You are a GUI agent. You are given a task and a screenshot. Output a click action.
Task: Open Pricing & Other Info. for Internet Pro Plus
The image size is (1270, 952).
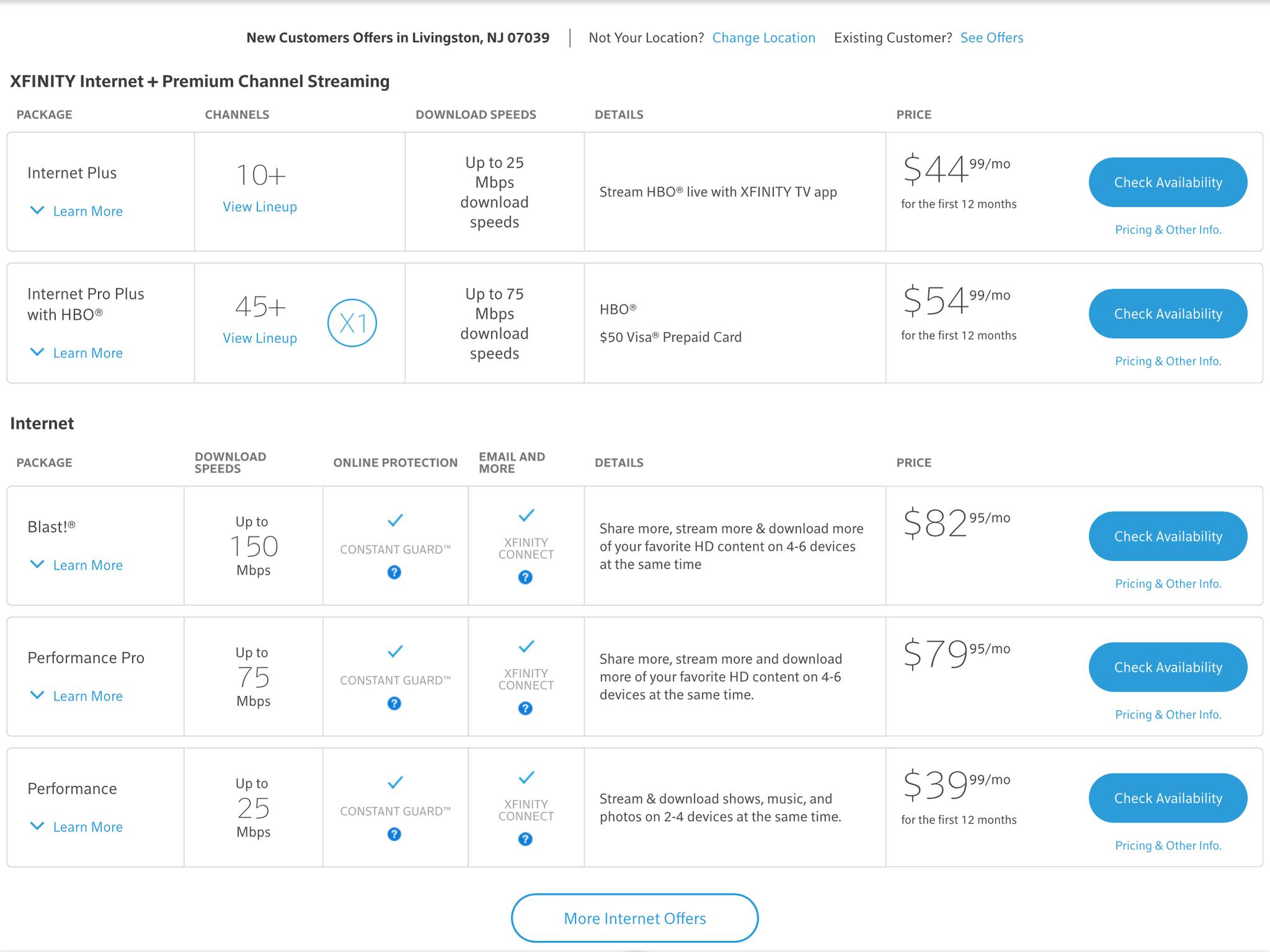click(x=1168, y=362)
